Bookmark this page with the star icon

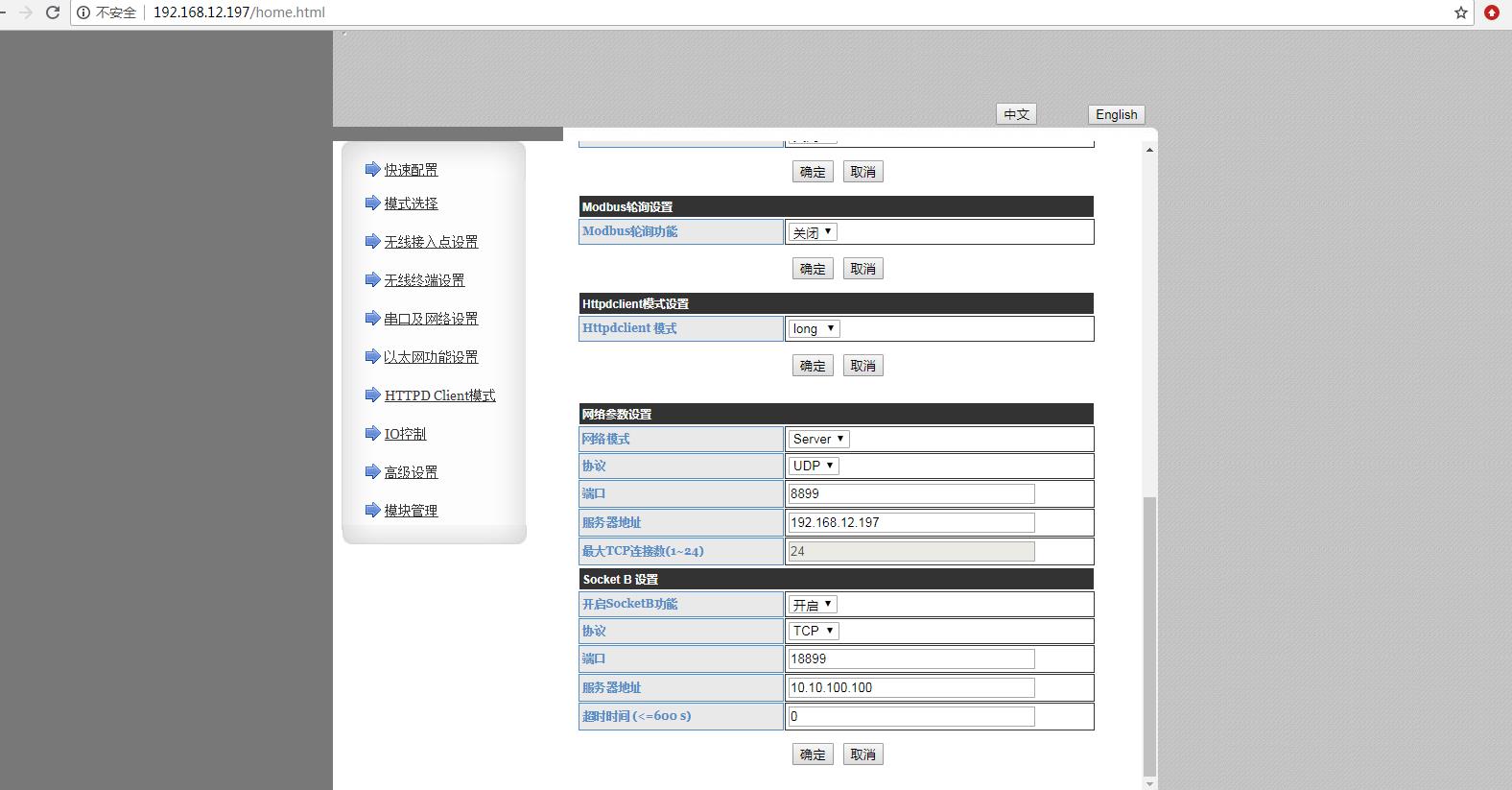pos(1460,12)
